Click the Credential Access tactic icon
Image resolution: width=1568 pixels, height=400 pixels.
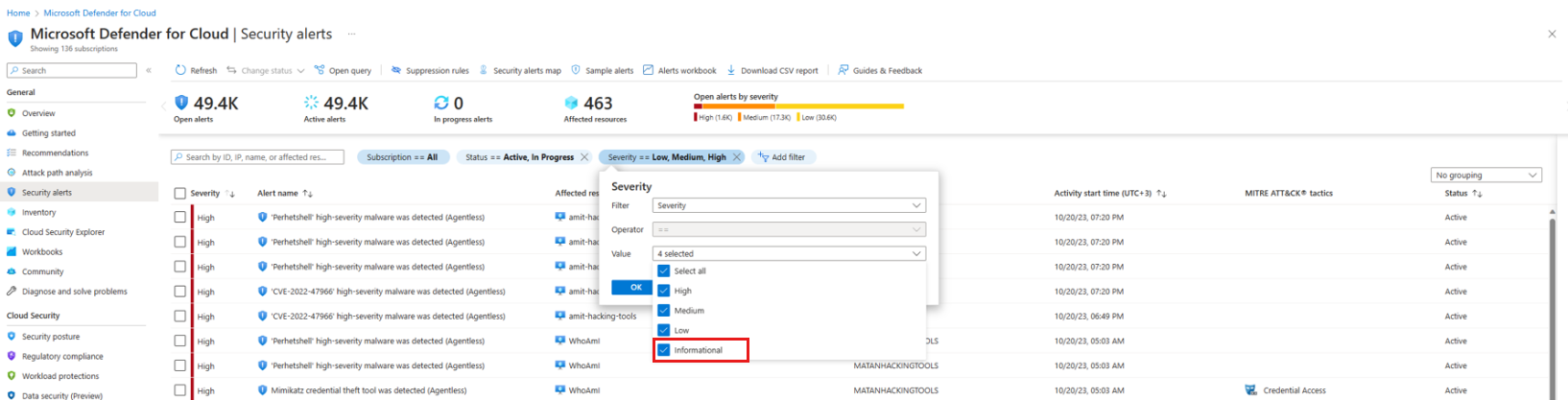1250,390
